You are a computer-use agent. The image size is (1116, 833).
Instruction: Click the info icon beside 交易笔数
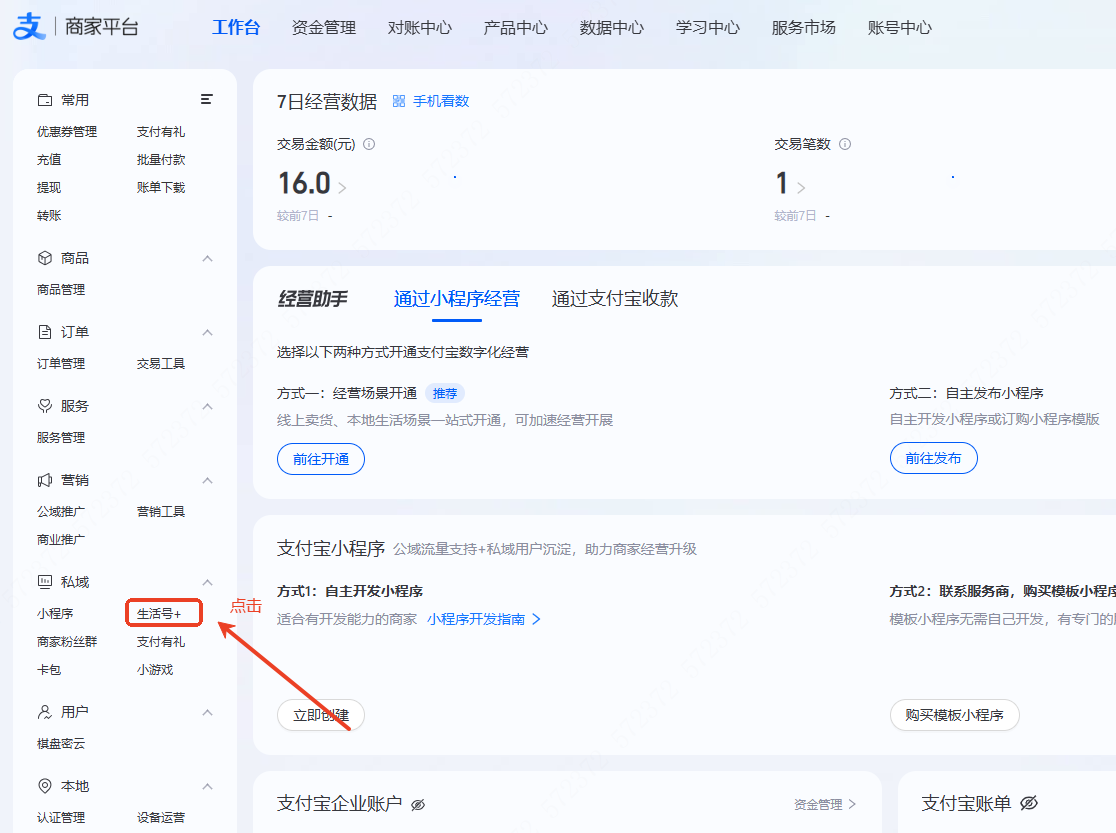tap(844, 143)
